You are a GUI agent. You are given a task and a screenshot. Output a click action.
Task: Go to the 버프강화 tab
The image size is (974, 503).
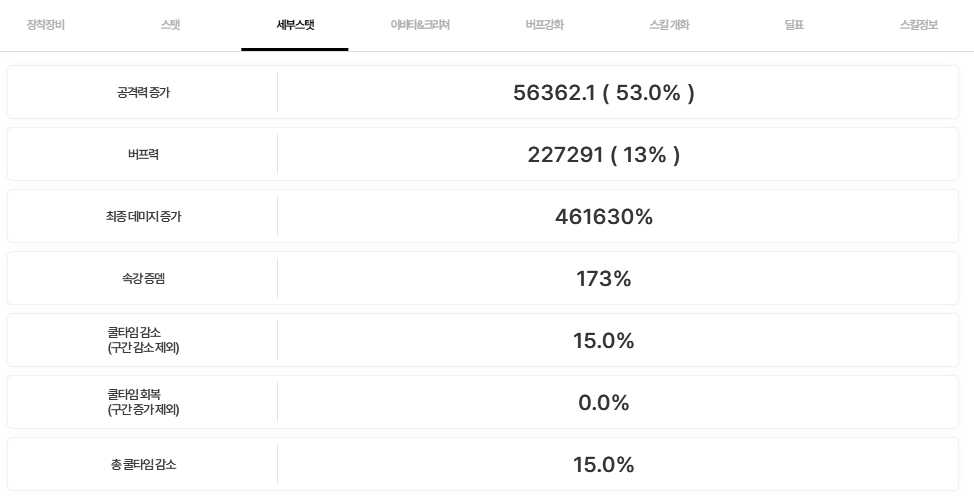tap(544, 25)
